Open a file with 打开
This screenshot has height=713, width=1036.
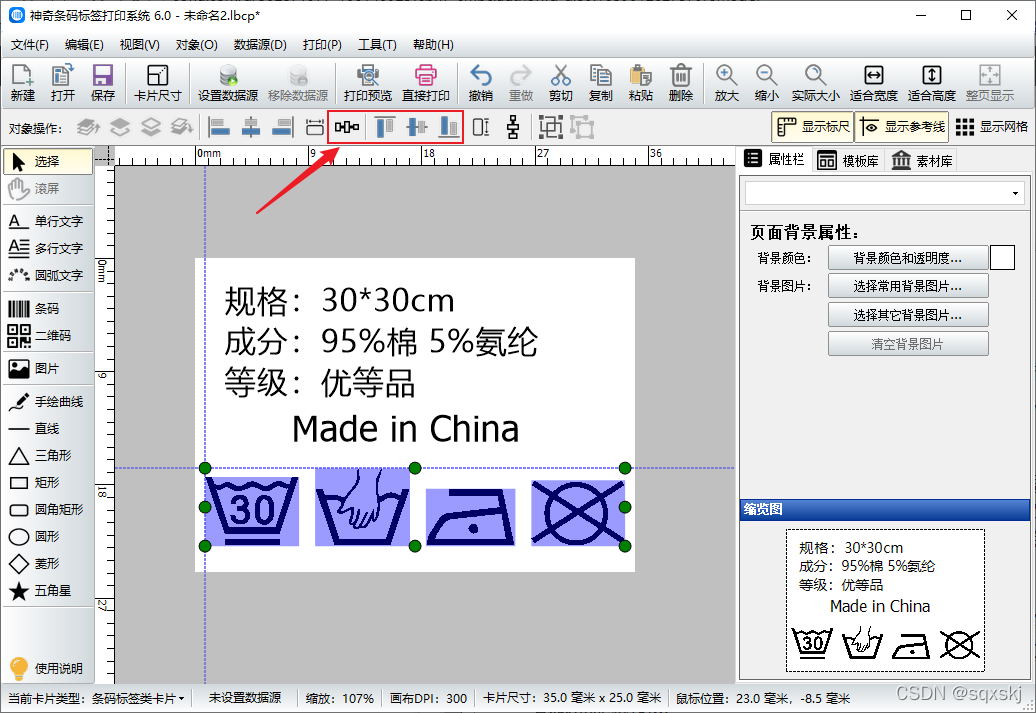click(x=63, y=83)
